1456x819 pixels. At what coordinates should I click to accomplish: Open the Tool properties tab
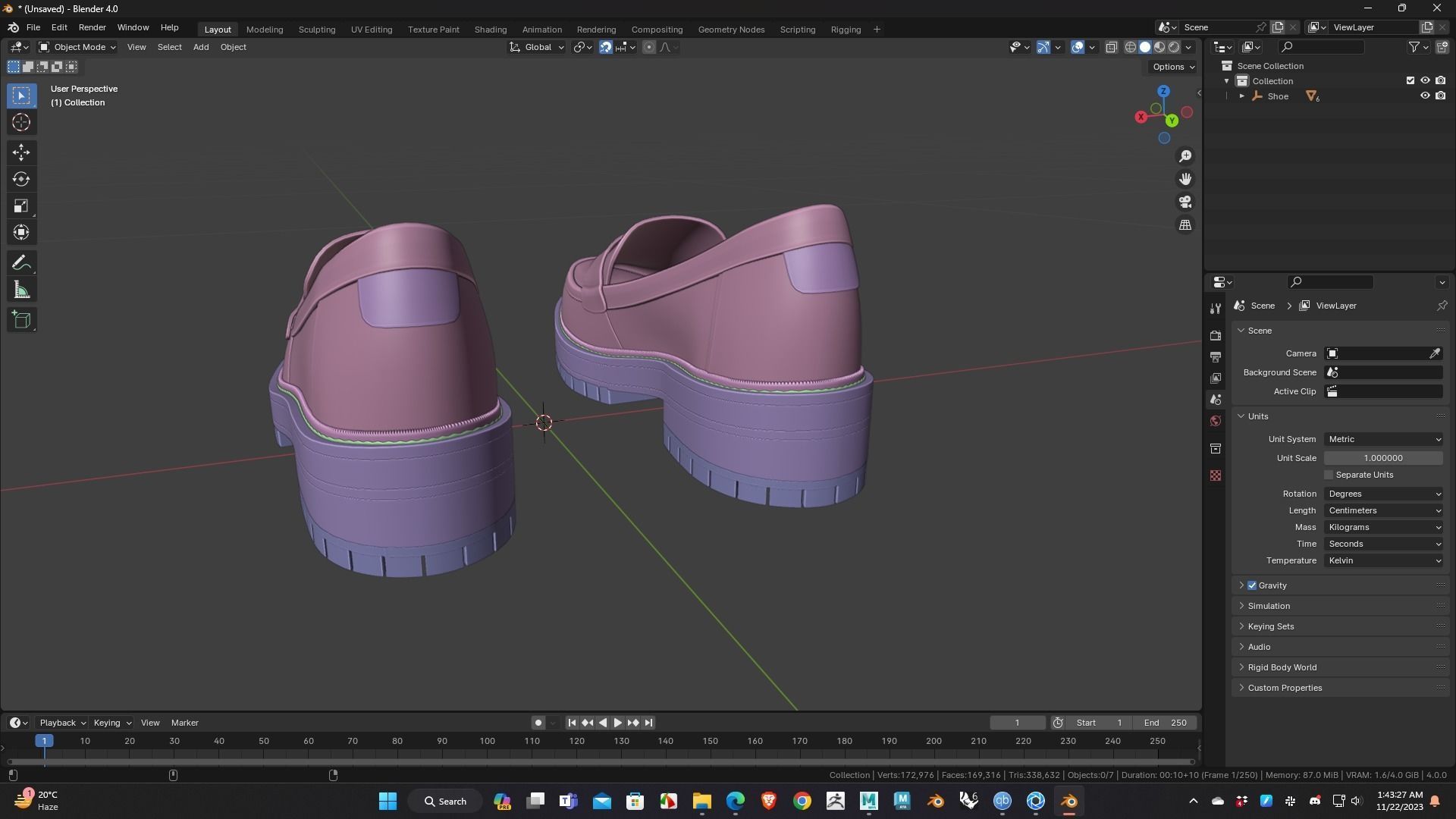click(1216, 308)
